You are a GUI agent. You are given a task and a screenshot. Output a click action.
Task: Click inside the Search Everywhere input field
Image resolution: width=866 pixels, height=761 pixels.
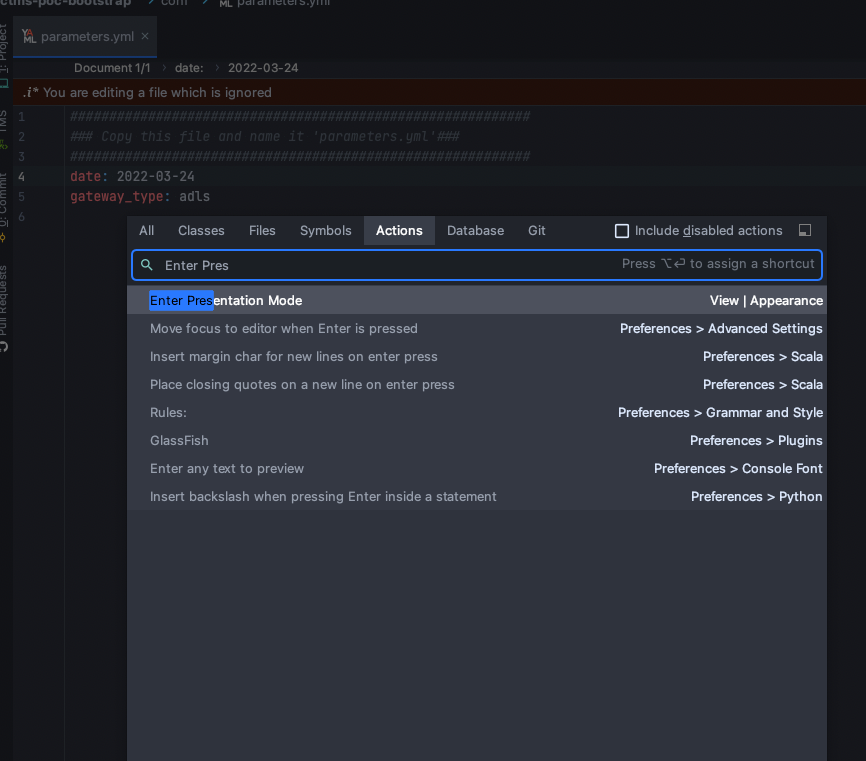[x=400, y=265]
